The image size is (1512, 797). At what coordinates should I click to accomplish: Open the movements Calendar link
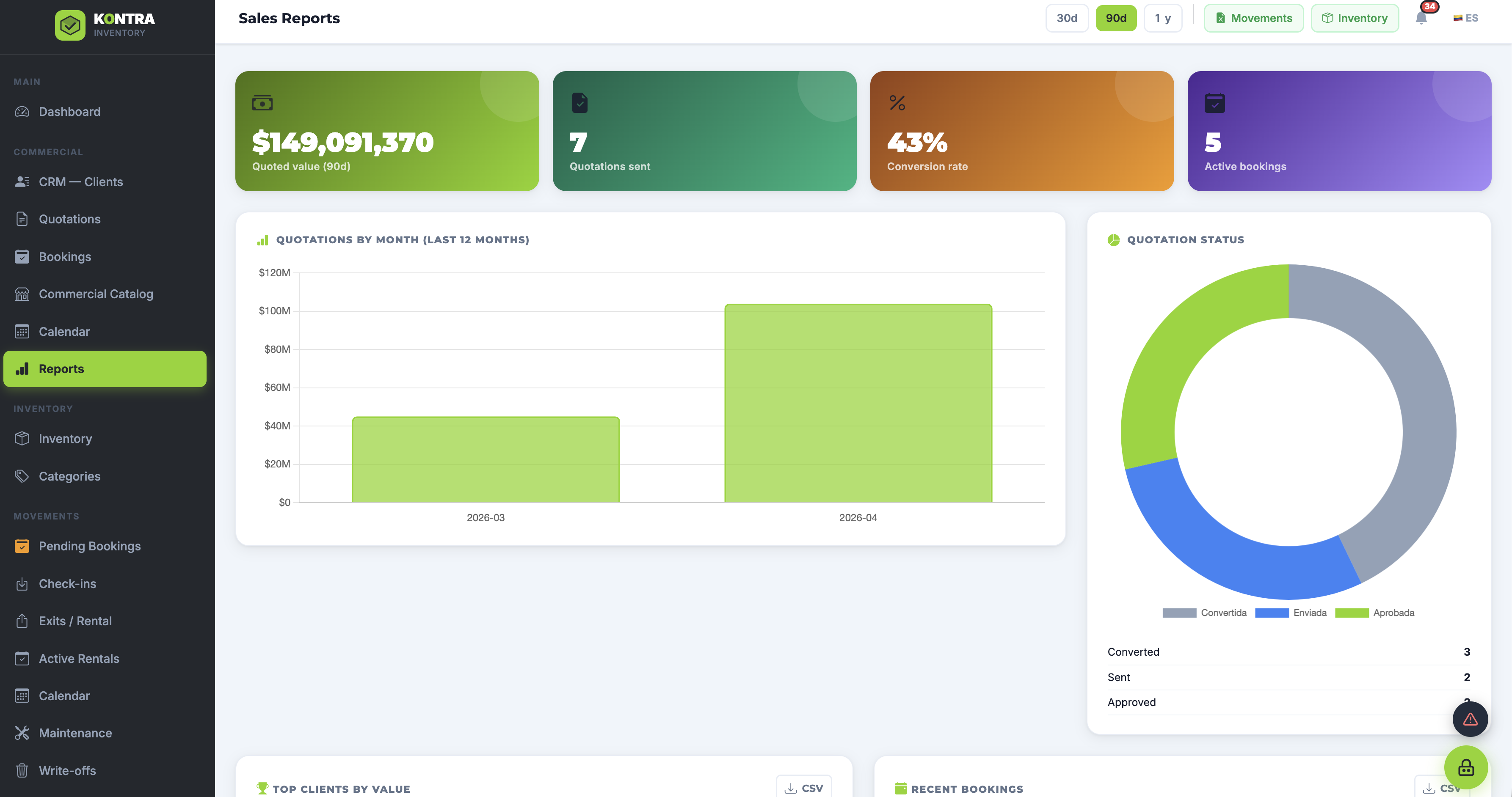tap(105, 696)
